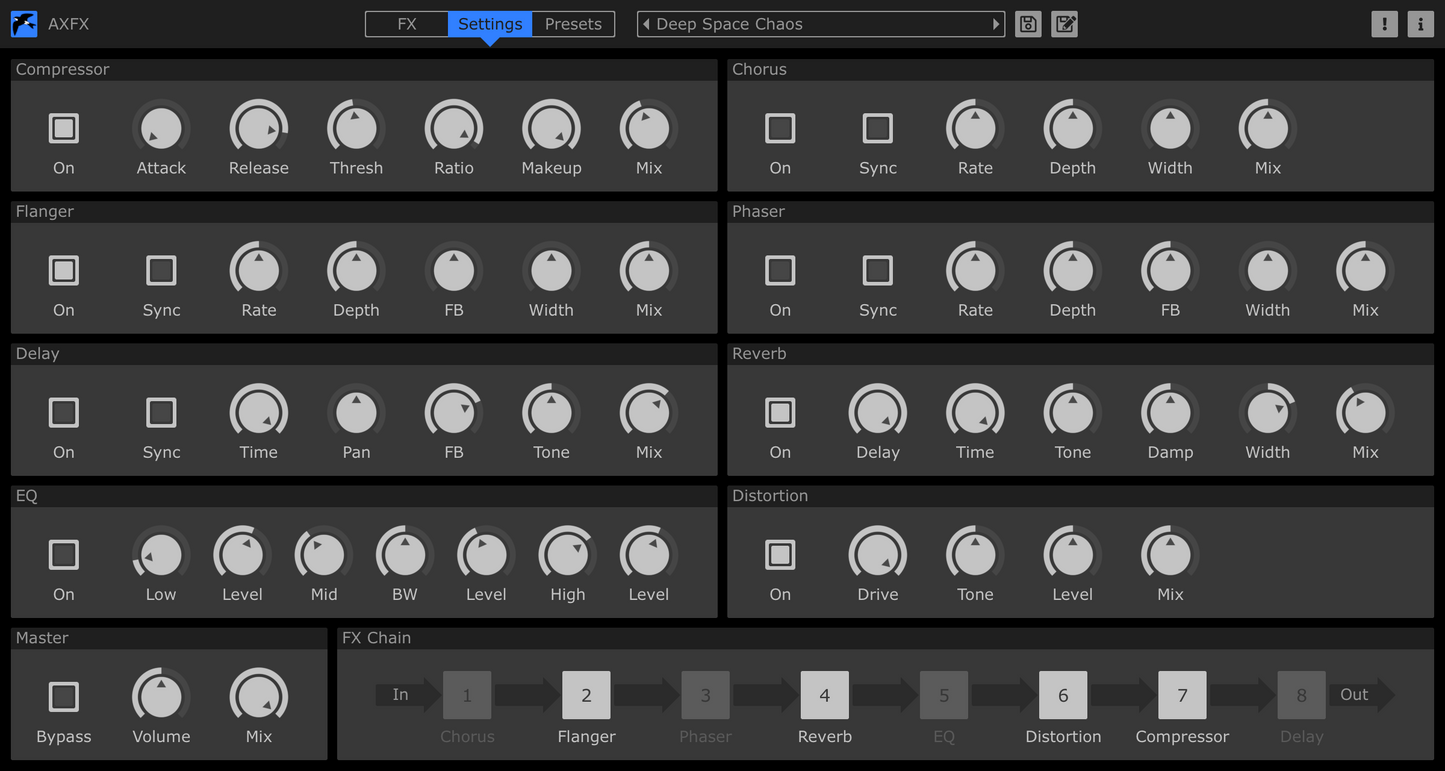Click the Master Volume knob
This screenshot has width=1445, height=771.
click(161, 696)
